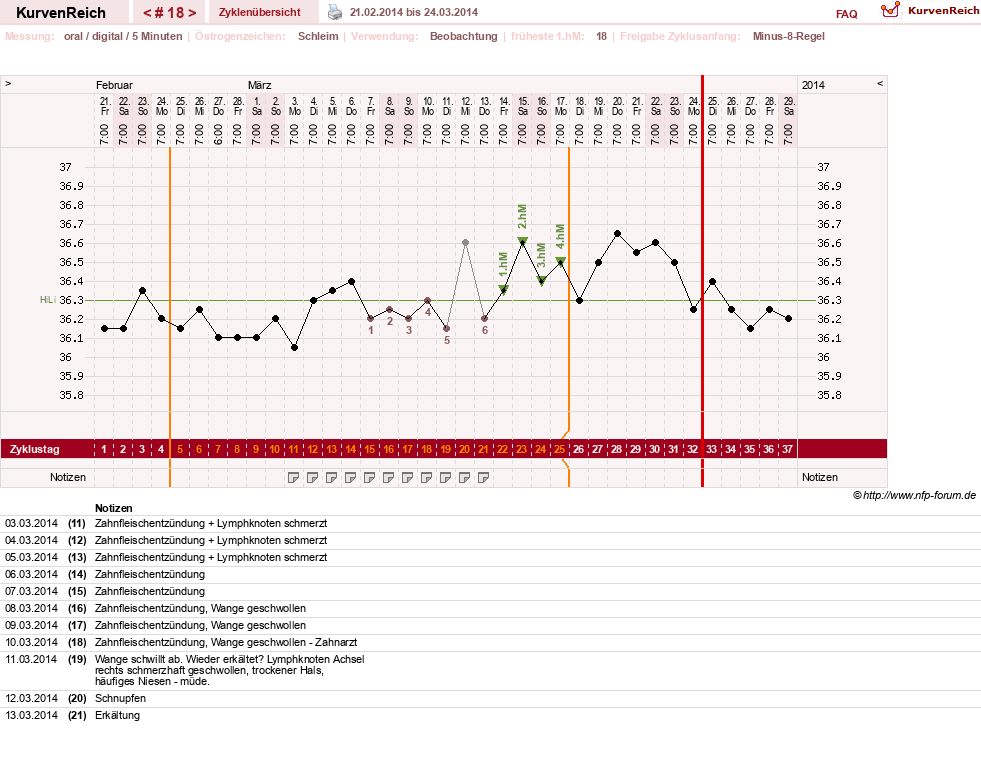The image size is (981, 775).
Task: Open note icon for cycle day 13
Action: (x=332, y=478)
